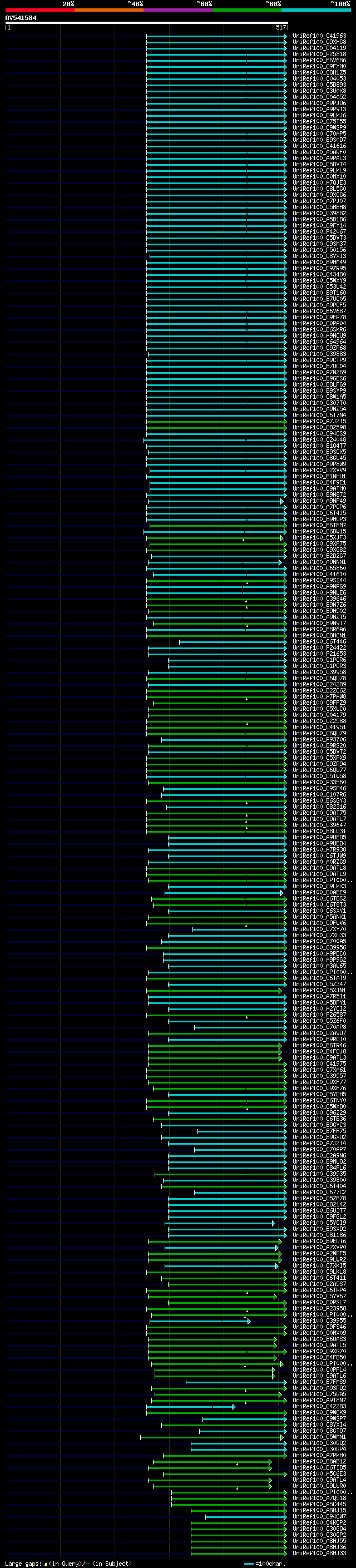
Task: Select label UniRef100_A9PJD6
Action: coord(319,103)
